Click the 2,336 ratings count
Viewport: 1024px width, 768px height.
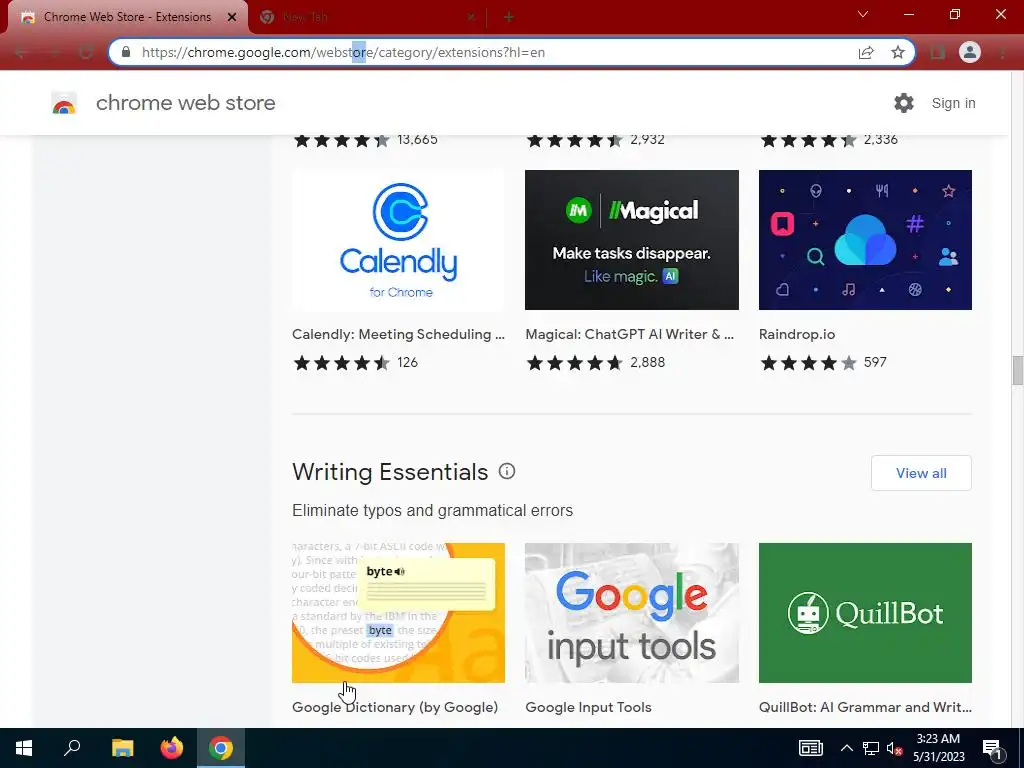(880, 139)
